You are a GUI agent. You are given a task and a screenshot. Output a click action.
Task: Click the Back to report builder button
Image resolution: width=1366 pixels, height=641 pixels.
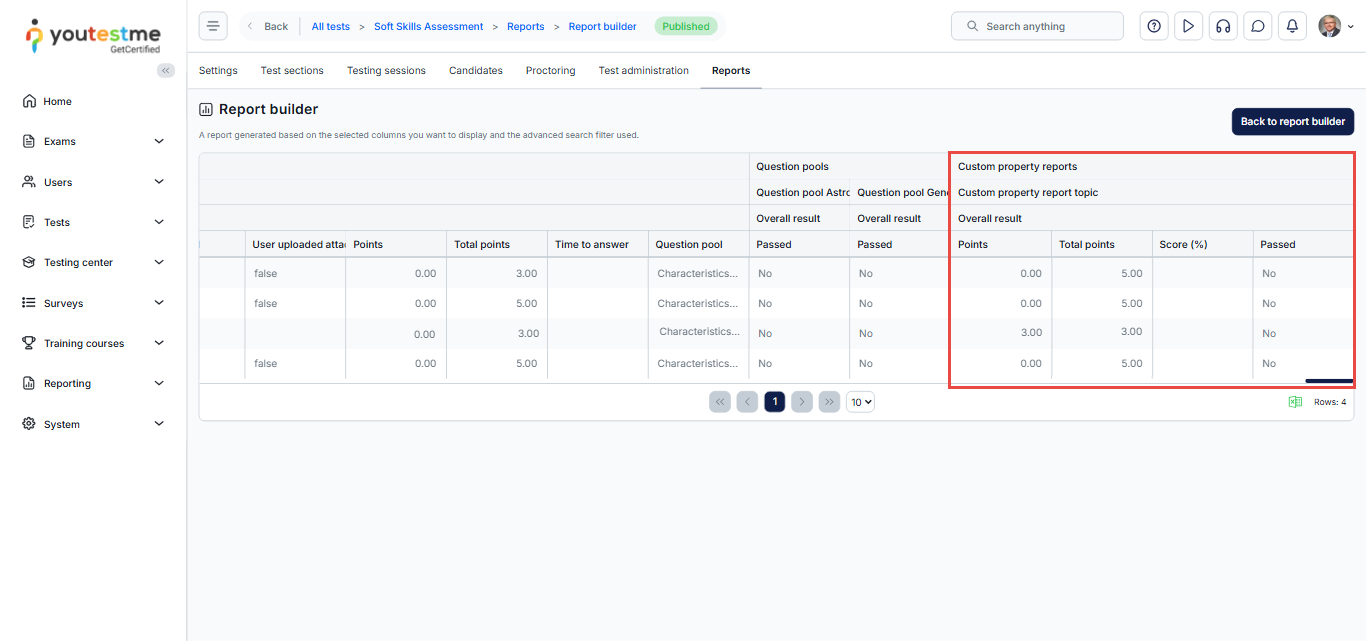click(1292, 121)
